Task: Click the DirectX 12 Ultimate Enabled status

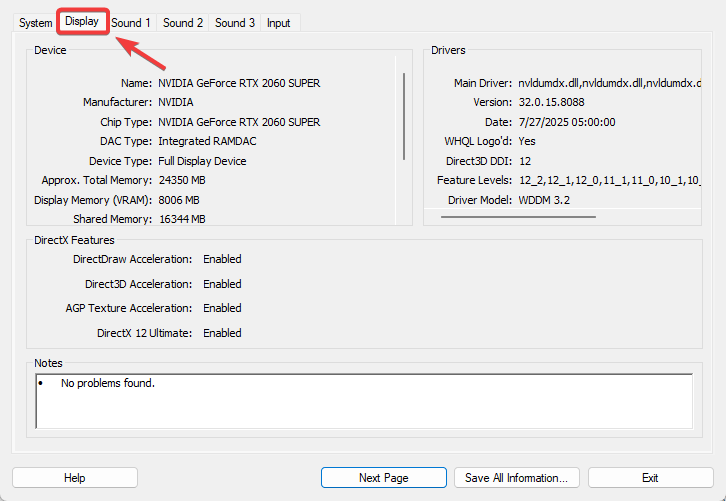Action: tap(222, 333)
